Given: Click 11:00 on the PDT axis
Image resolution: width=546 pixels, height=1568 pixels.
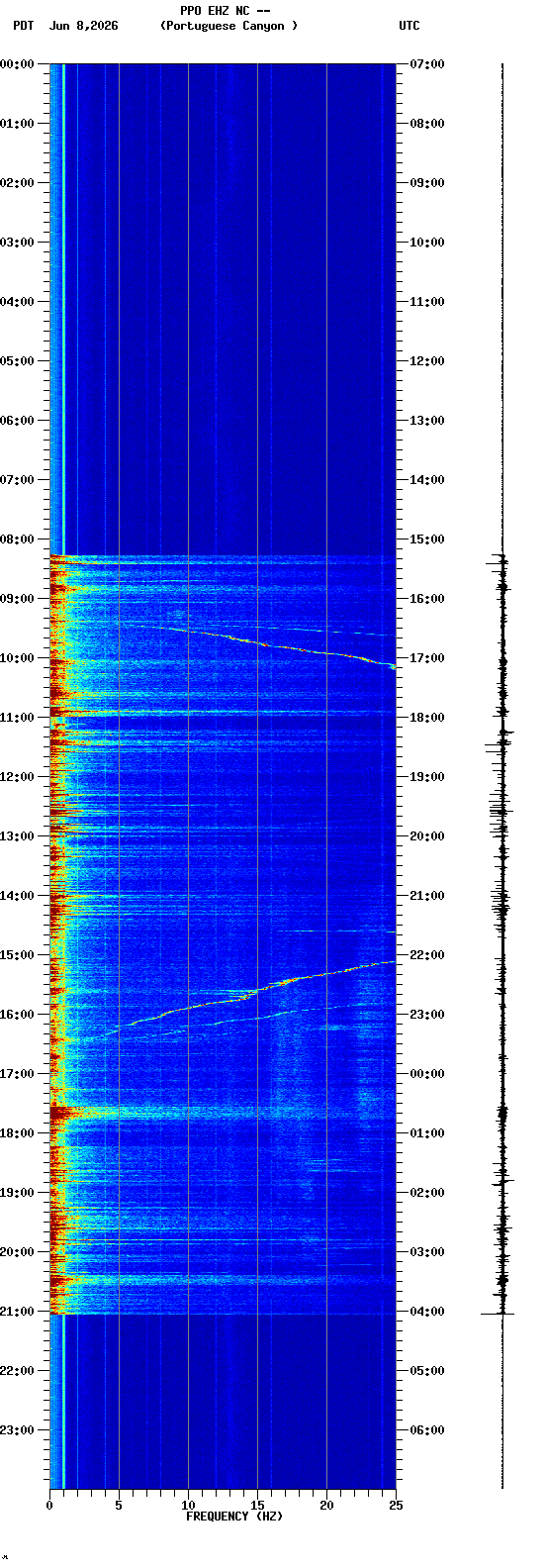Looking at the screenshot, I should point(17,718).
